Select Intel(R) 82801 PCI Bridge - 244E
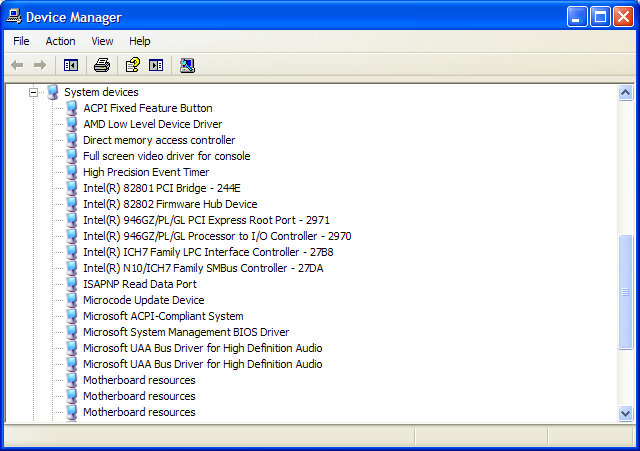The image size is (640, 451). click(x=161, y=188)
